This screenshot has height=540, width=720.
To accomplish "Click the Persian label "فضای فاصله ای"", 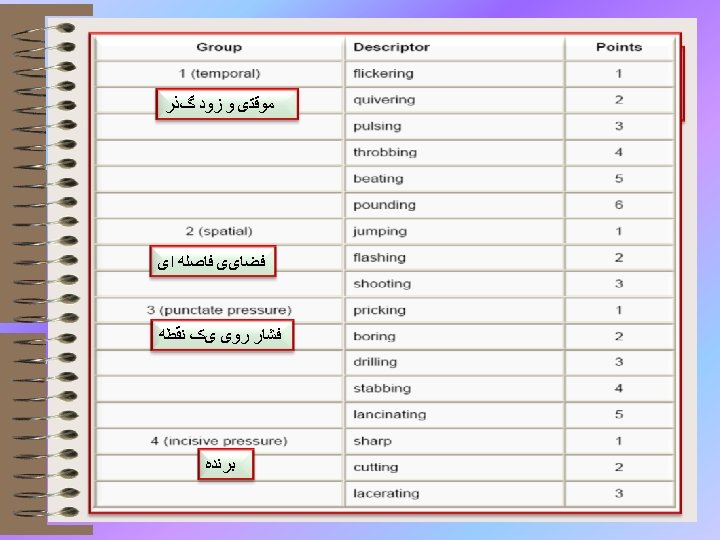I will click(213, 261).
